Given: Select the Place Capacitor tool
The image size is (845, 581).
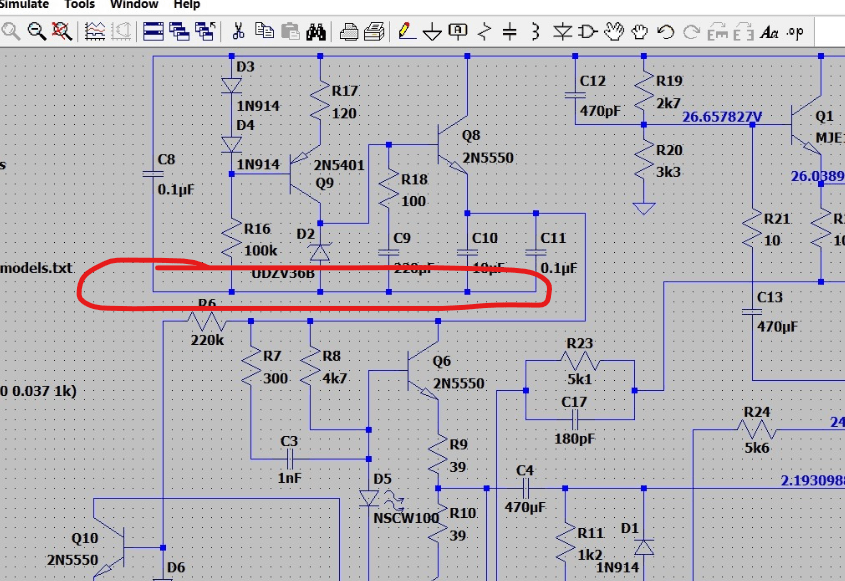Looking at the screenshot, I should [509, 32].
